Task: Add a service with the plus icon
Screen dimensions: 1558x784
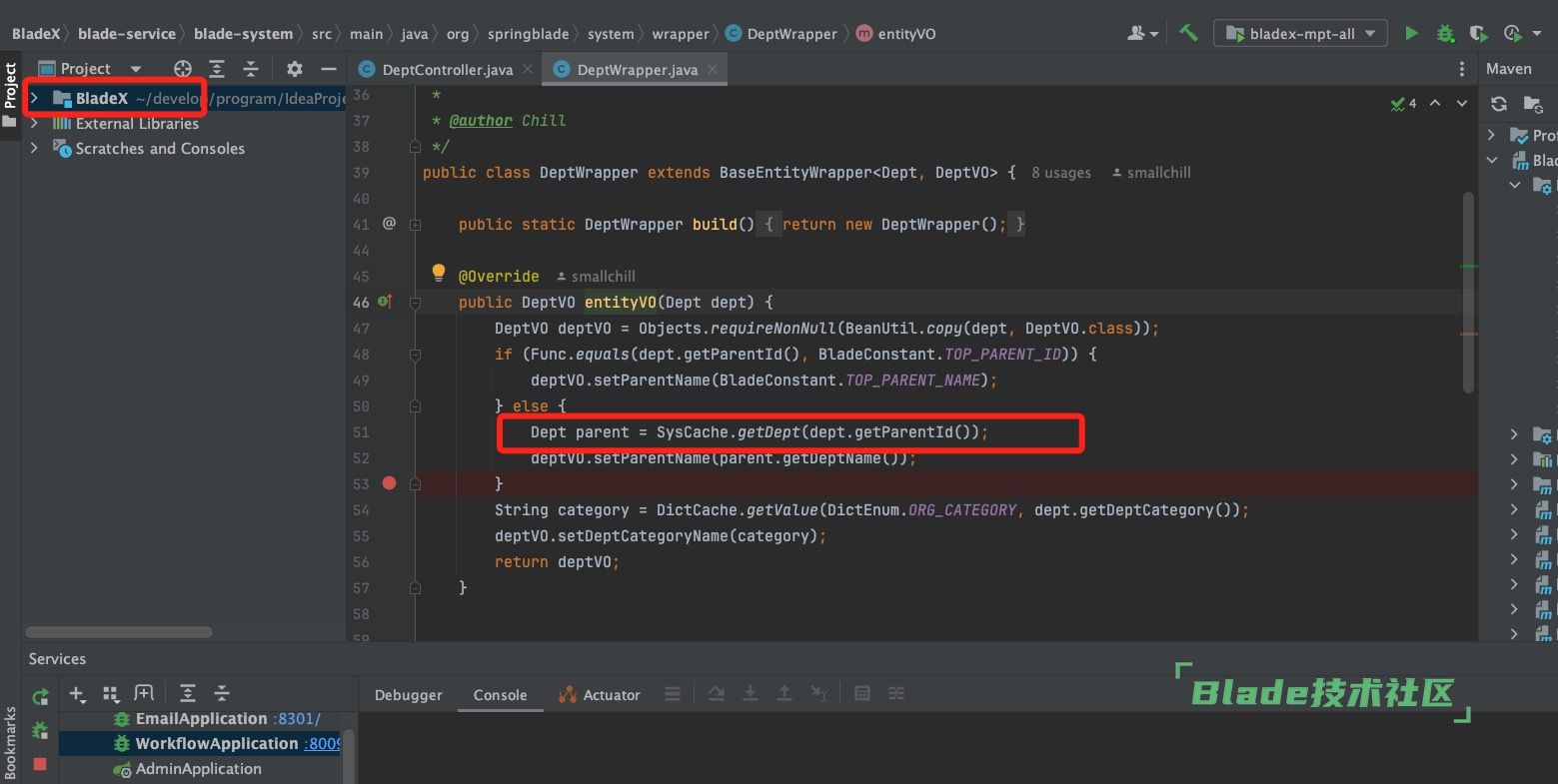Action: 77,693
